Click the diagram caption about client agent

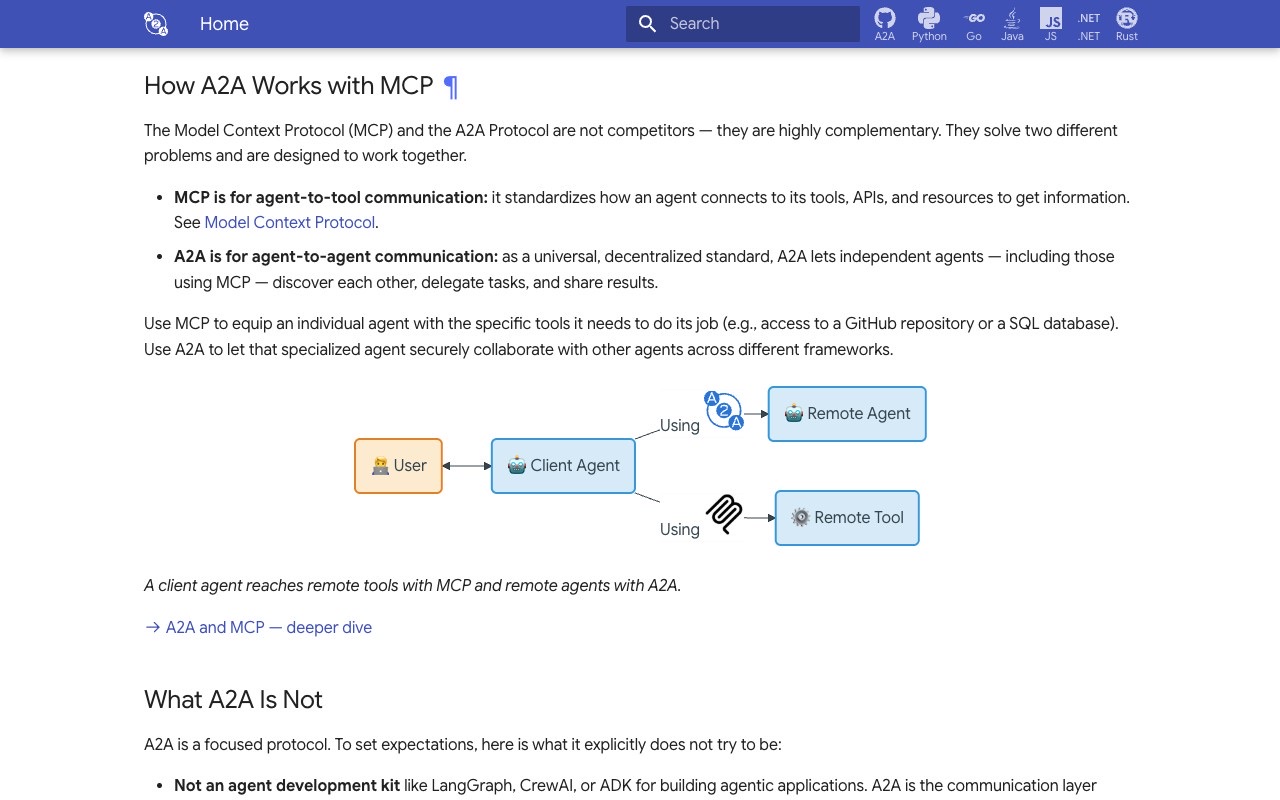point(412,586)
